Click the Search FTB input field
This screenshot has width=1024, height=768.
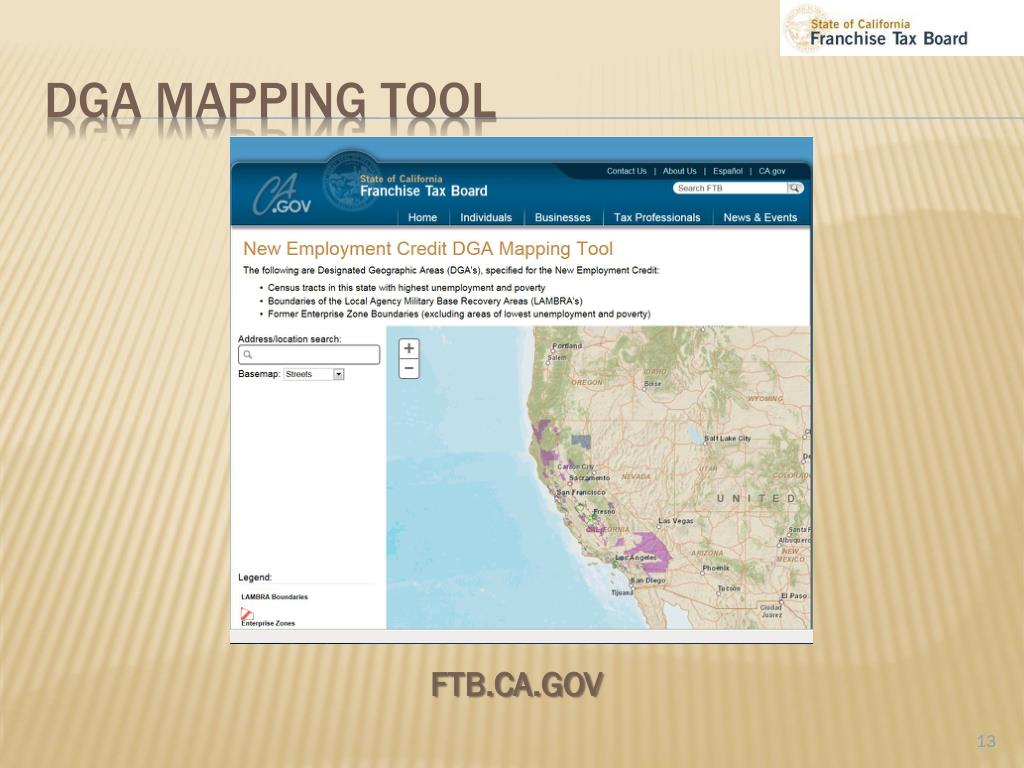tap(730, 188)
